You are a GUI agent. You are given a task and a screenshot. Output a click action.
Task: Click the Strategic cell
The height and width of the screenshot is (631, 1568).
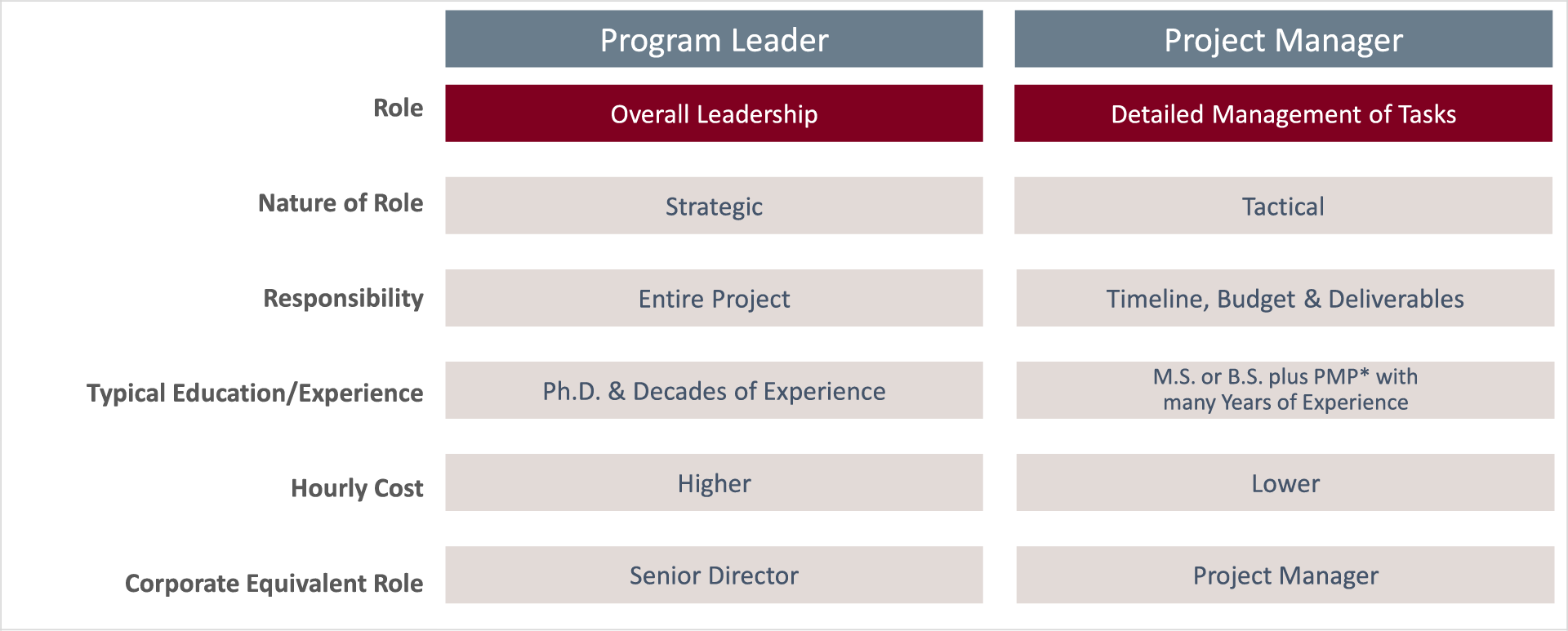[x=714, y=206]
